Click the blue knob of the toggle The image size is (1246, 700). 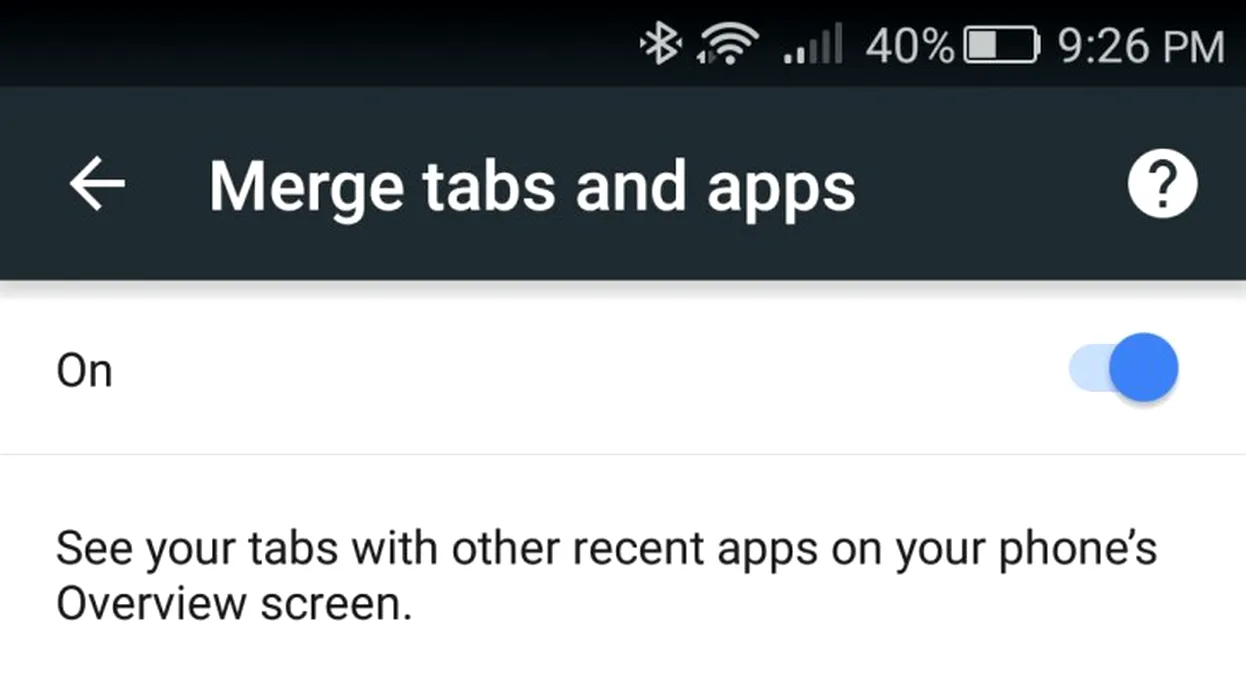pyautogui.click(x=1144, y=368)
